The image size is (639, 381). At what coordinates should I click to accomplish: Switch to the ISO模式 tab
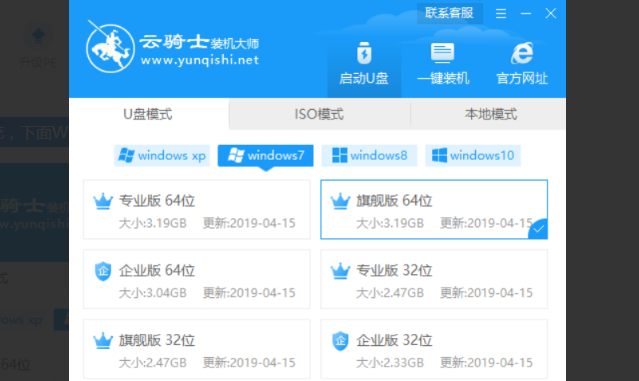point(319,114)
